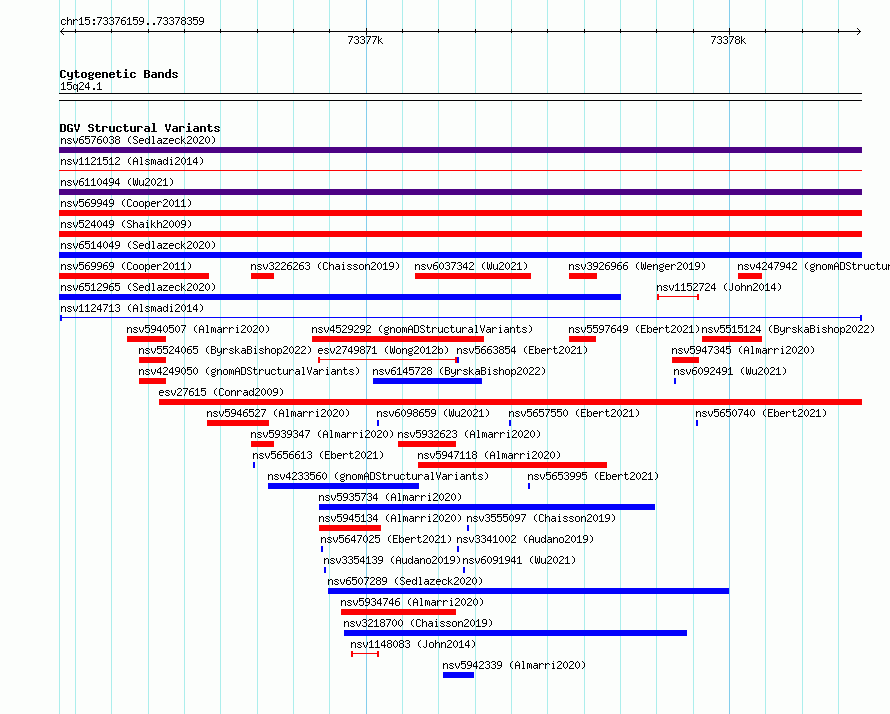Click nsv3555097 (Chaisson2019) label
The height and width of the screenshot is (714, 890).
(541, 518)
